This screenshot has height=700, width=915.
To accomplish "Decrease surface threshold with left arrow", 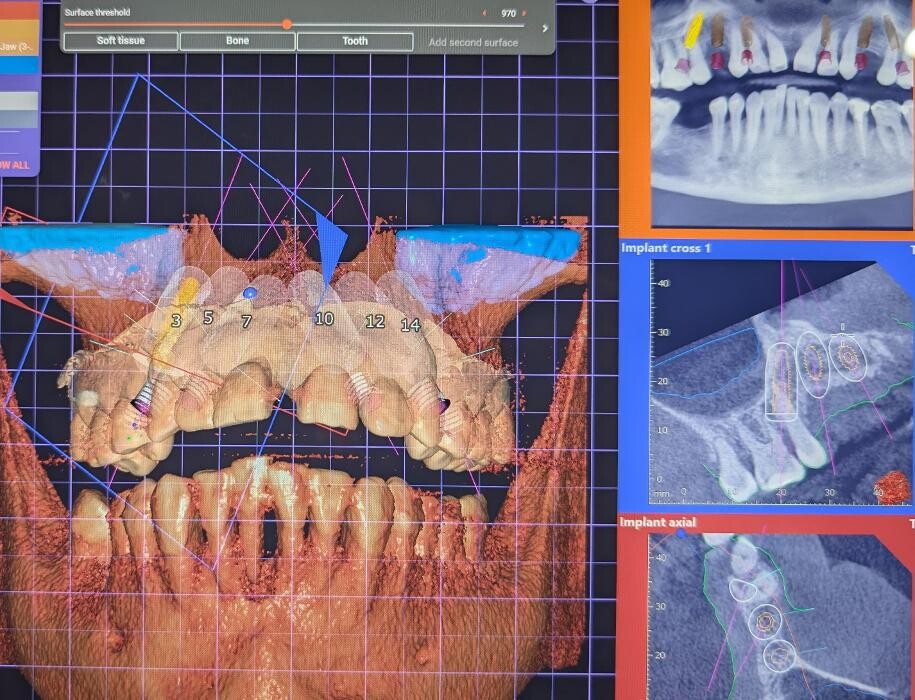I will click(485, 14).
